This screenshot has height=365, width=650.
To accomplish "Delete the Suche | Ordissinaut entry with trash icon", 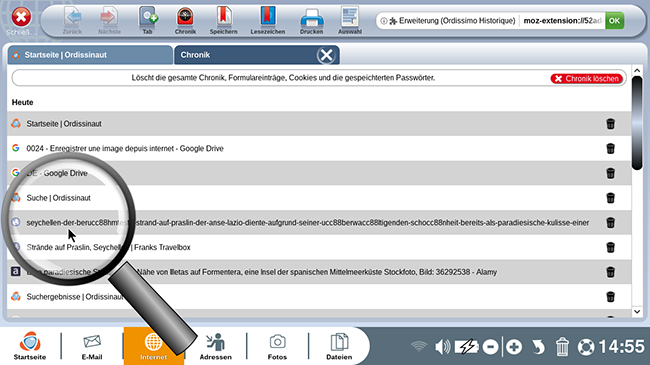I will tap(610, 198).
